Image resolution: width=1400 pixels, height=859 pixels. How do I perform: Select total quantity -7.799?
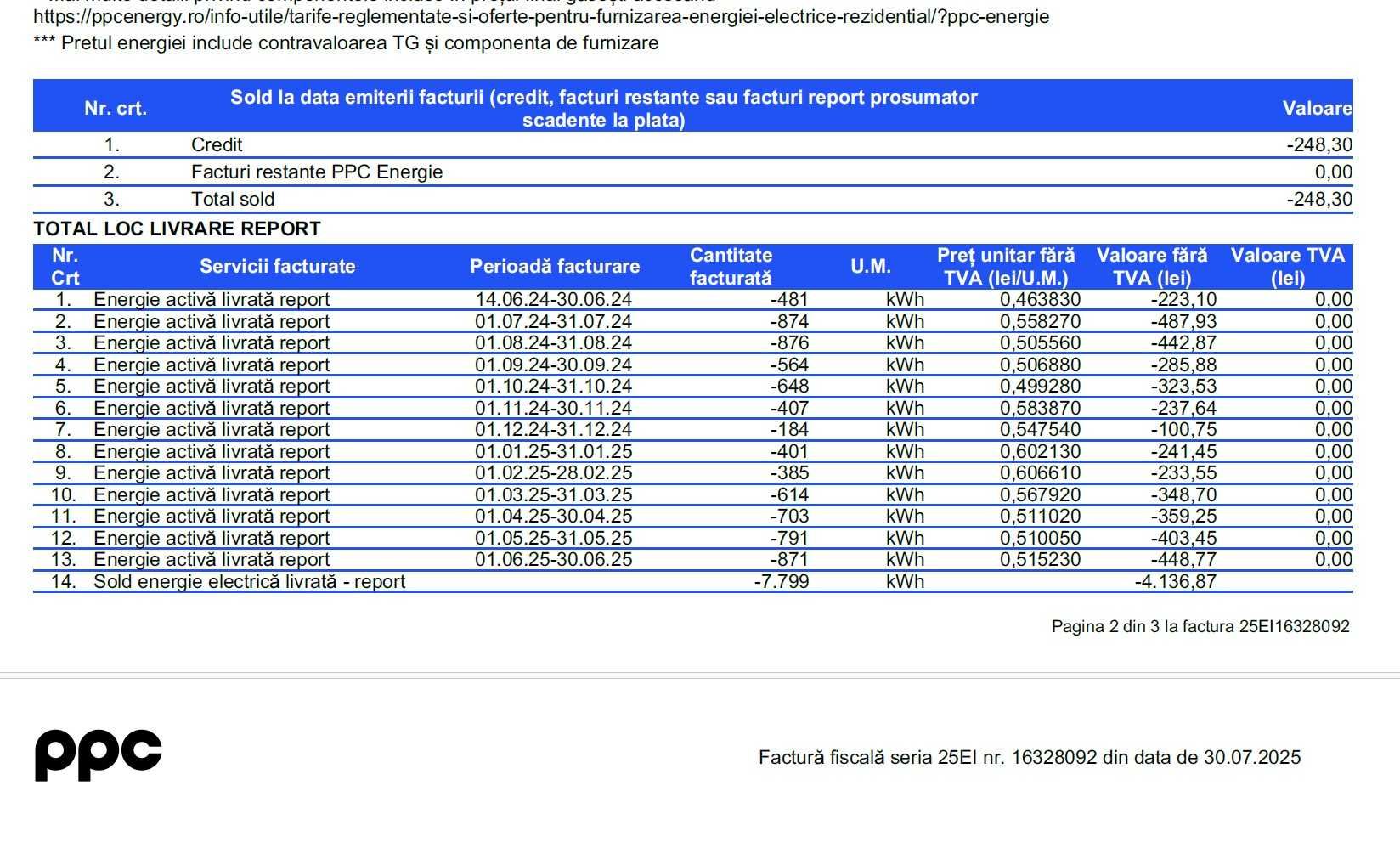pos(782,582)
